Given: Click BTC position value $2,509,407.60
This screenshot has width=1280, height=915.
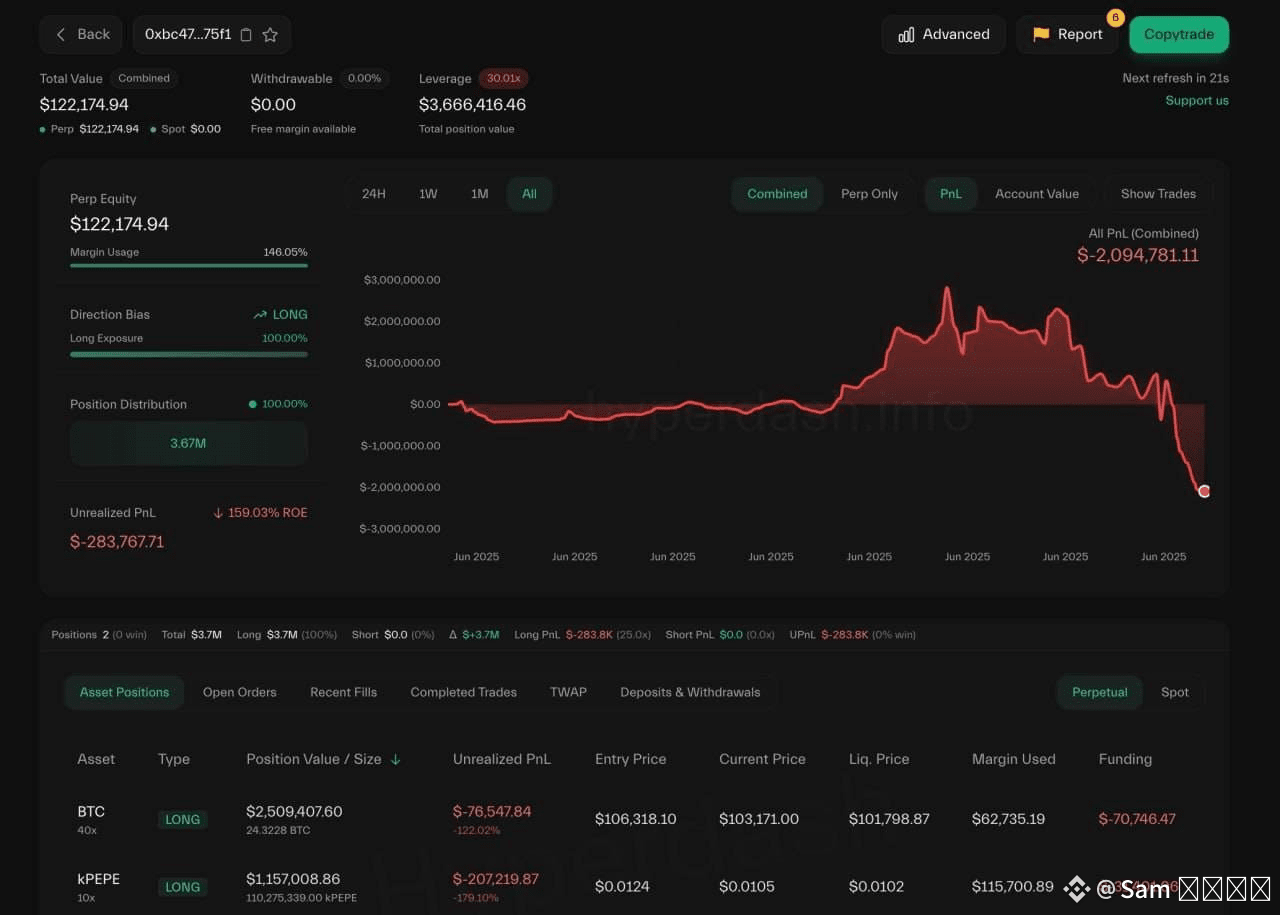Looking at the screenshot, I should point(294,811).
